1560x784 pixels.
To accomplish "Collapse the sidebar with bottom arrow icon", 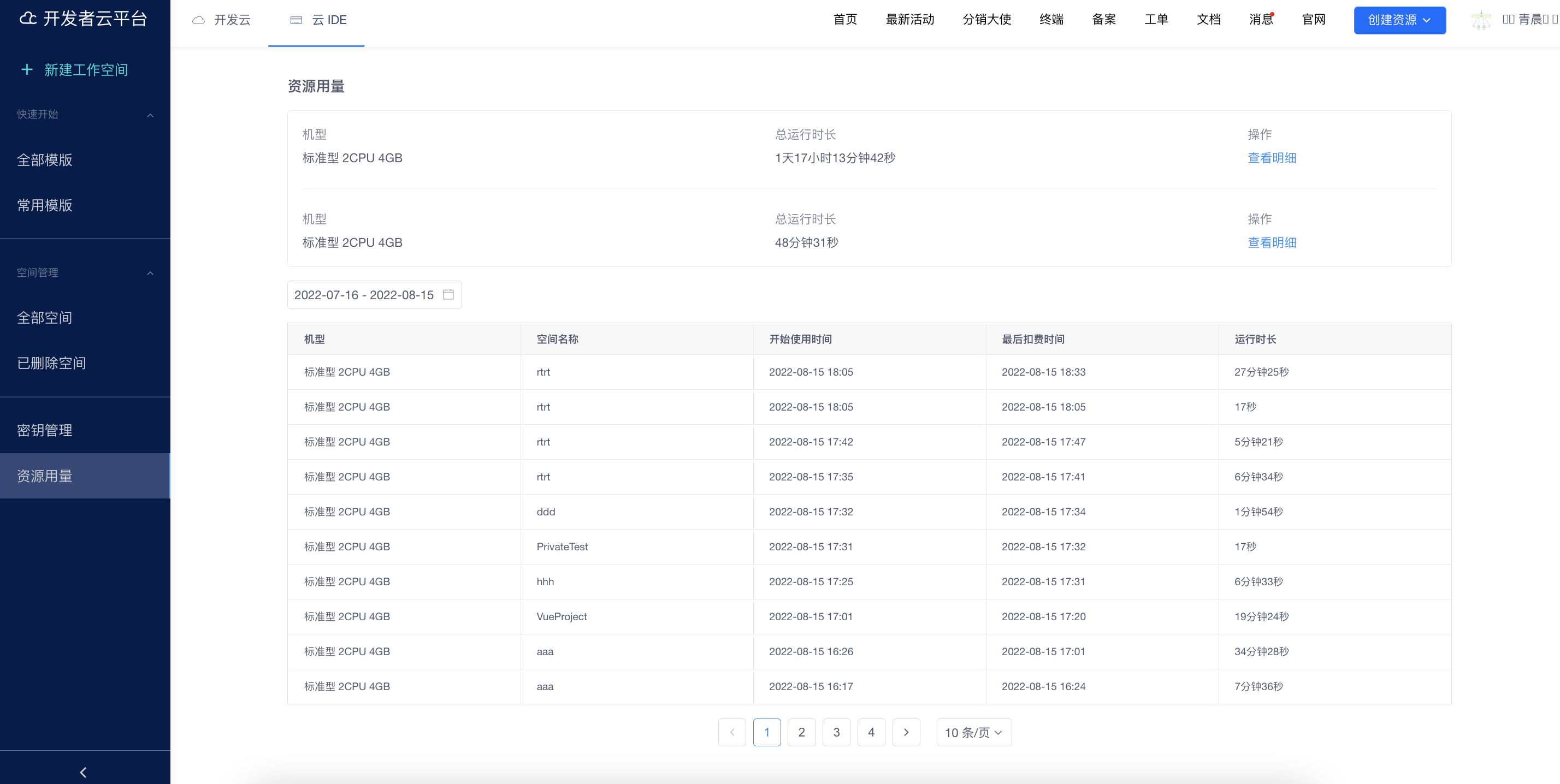I will (x=84, y=772).
